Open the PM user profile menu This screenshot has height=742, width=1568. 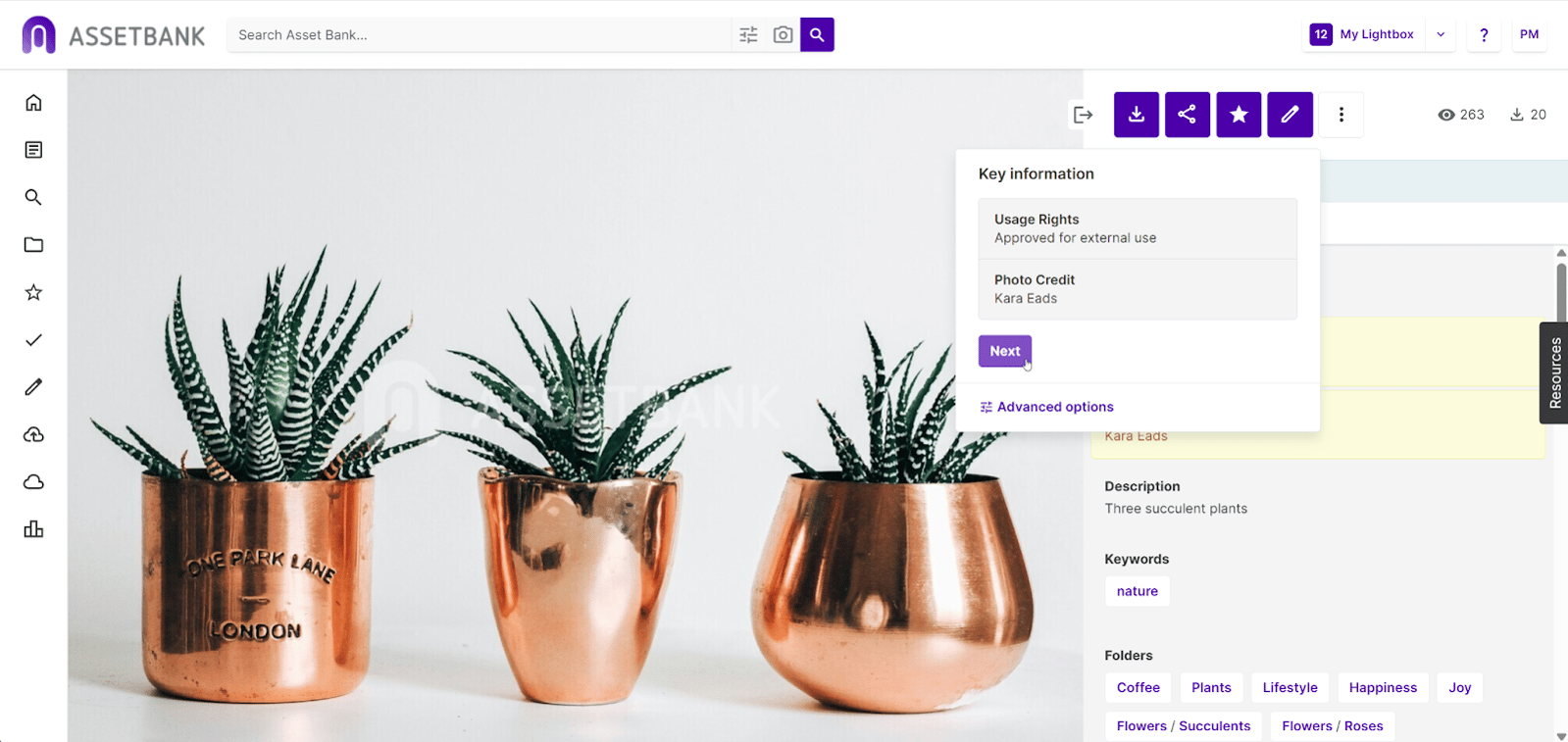[1529, 34]
